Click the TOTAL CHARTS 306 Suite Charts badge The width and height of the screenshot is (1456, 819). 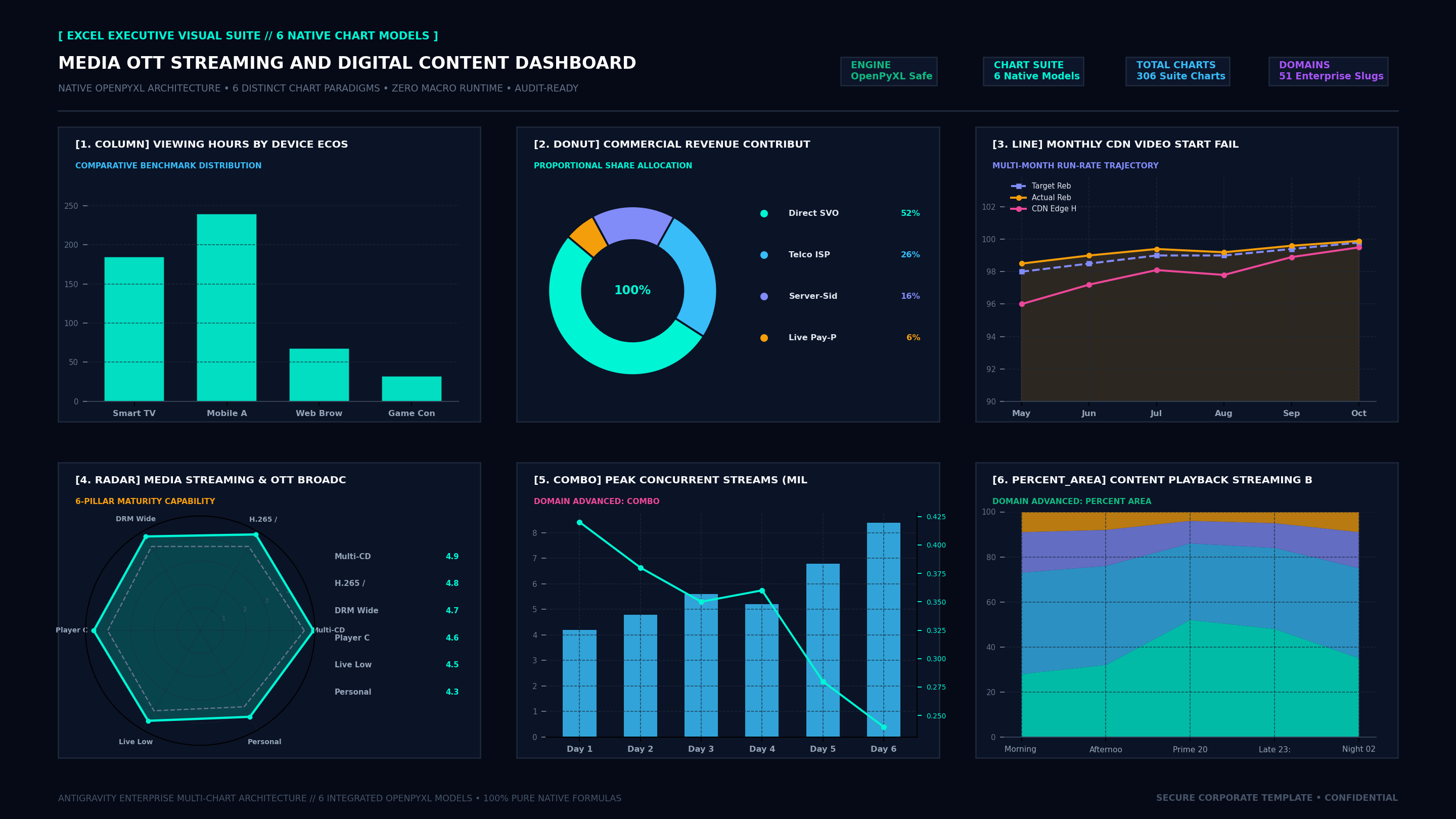tap(1177, 71)
